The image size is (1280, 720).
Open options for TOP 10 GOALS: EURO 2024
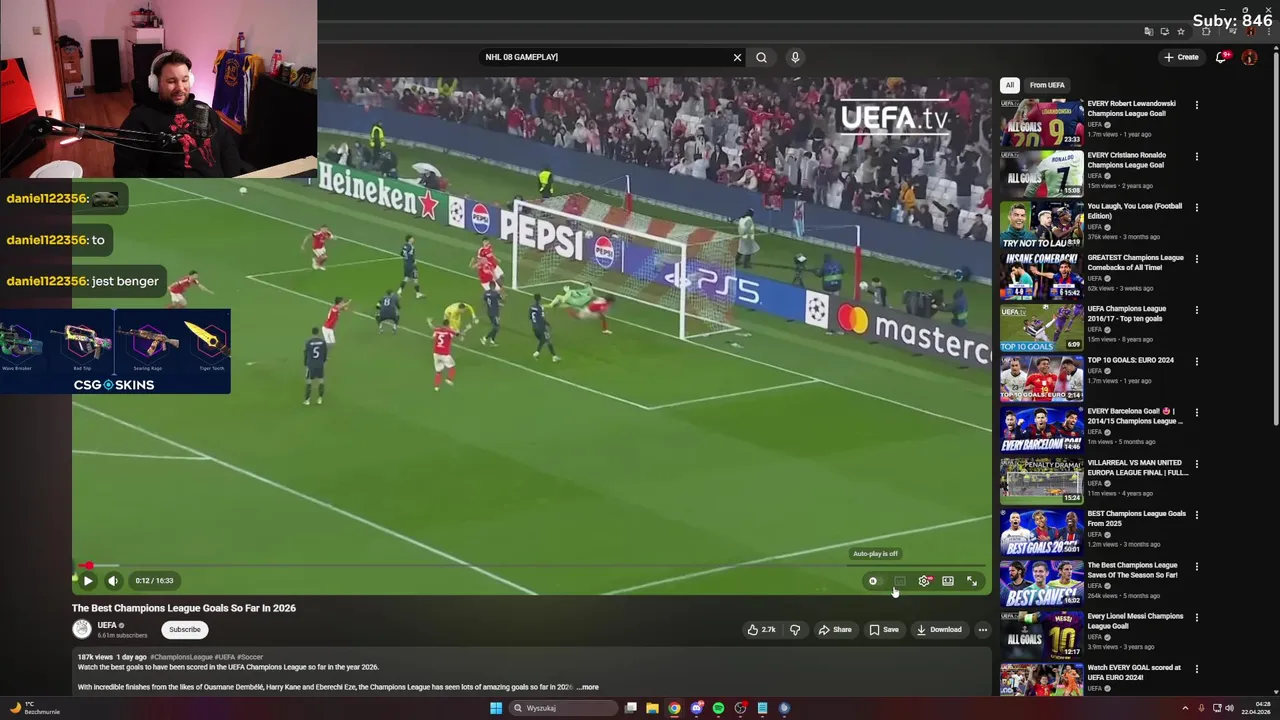point(1196,361)
